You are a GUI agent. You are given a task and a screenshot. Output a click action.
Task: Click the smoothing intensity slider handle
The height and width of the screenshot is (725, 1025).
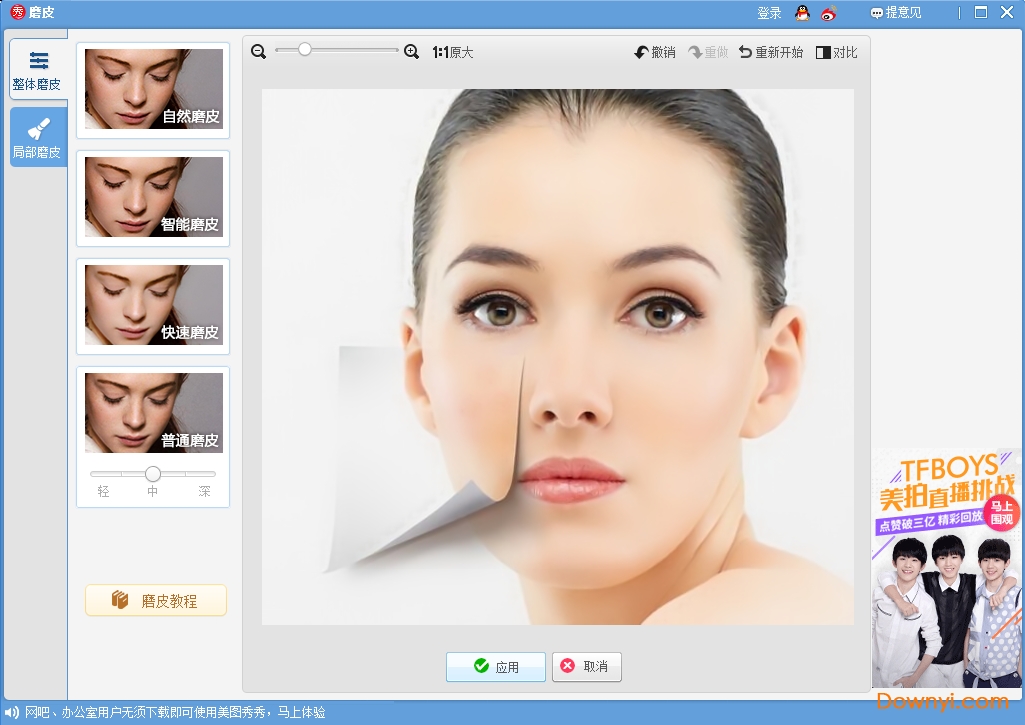click(x=153, y=474)
